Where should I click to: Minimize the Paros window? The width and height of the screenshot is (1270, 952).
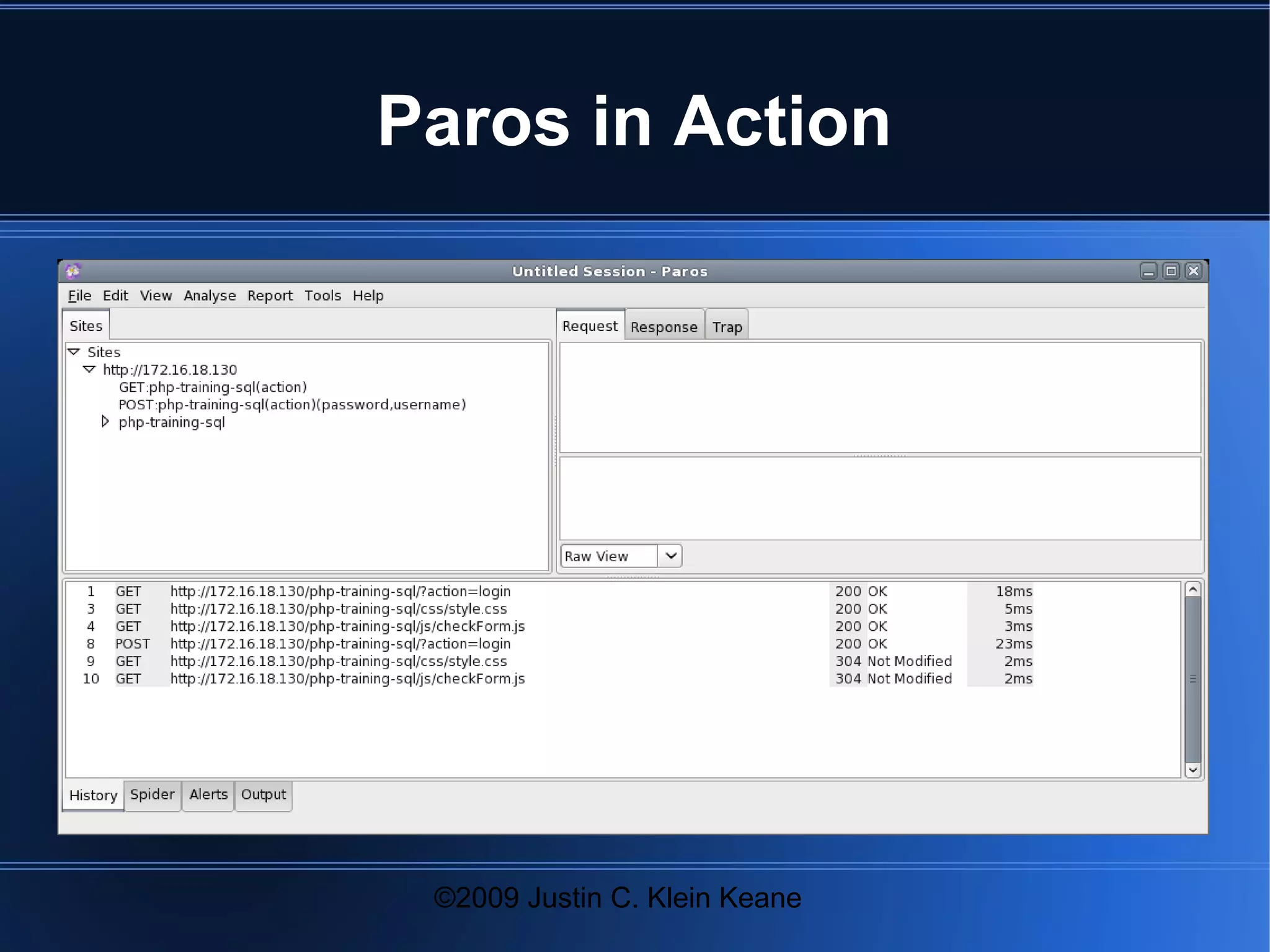(1148, 271)
